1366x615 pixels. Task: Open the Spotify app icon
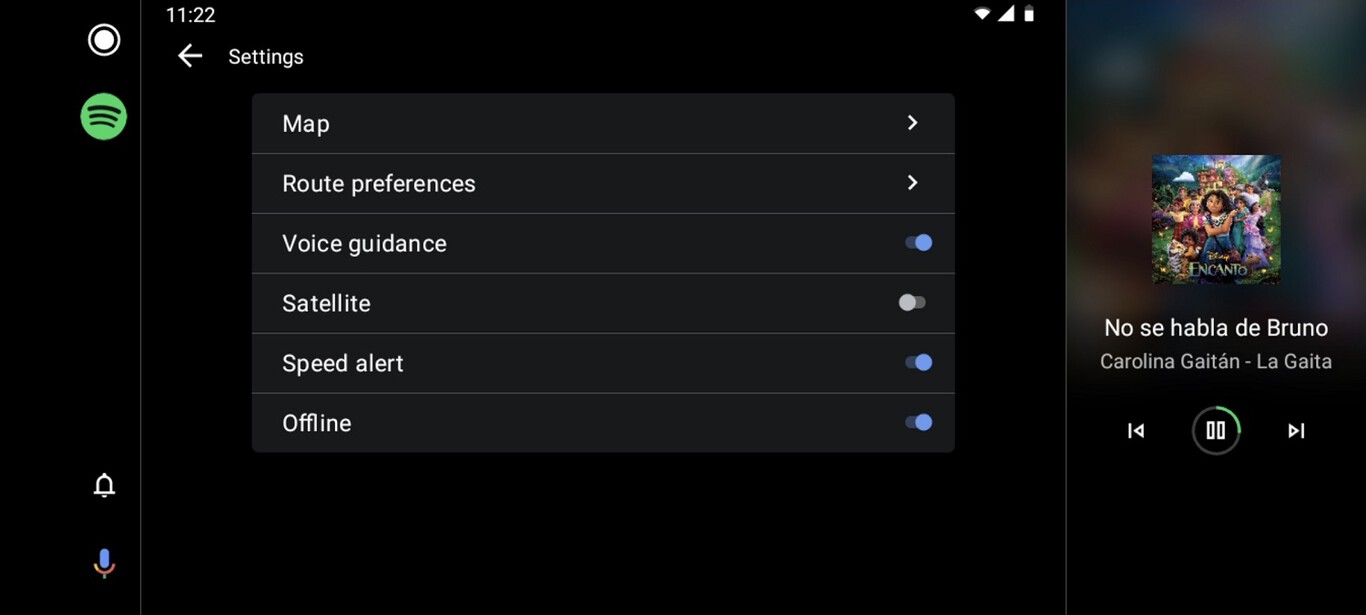coord(104,117)
